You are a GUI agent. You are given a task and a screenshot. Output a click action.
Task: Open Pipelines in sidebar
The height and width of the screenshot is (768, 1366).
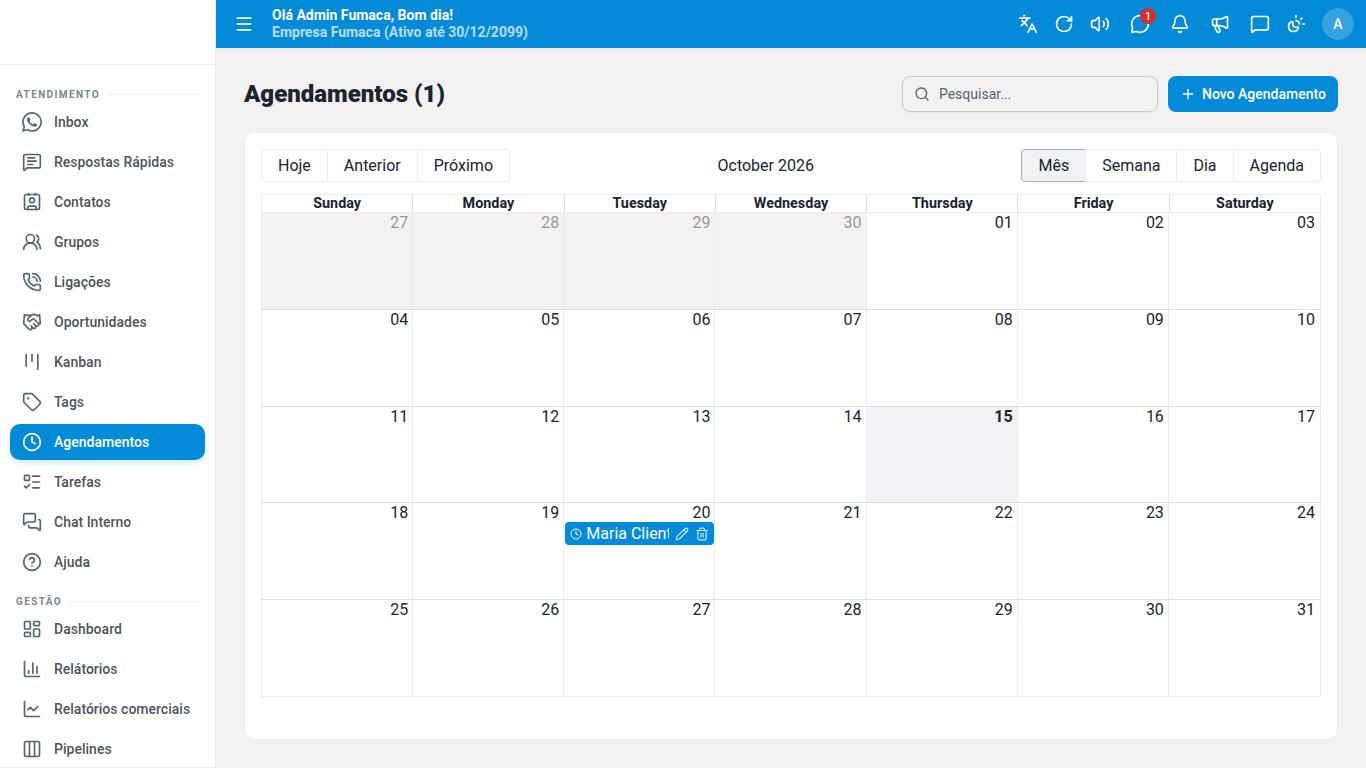pyautogui.click(x=107, y=749)
